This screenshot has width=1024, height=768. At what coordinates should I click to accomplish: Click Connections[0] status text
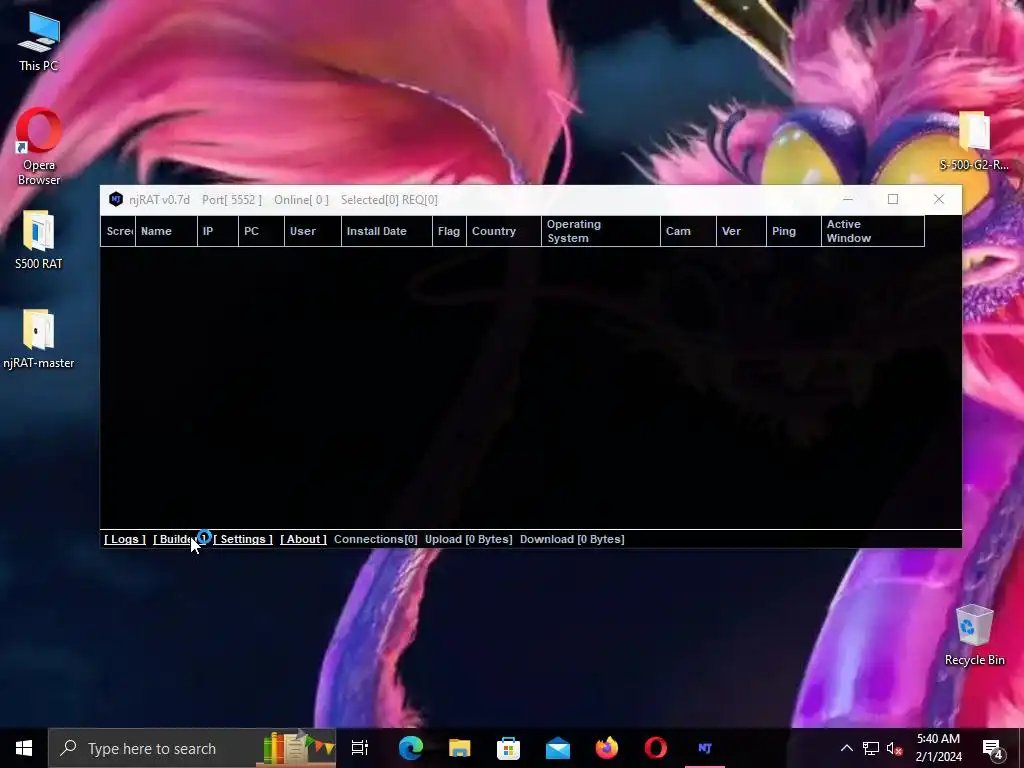pos(376,539)
